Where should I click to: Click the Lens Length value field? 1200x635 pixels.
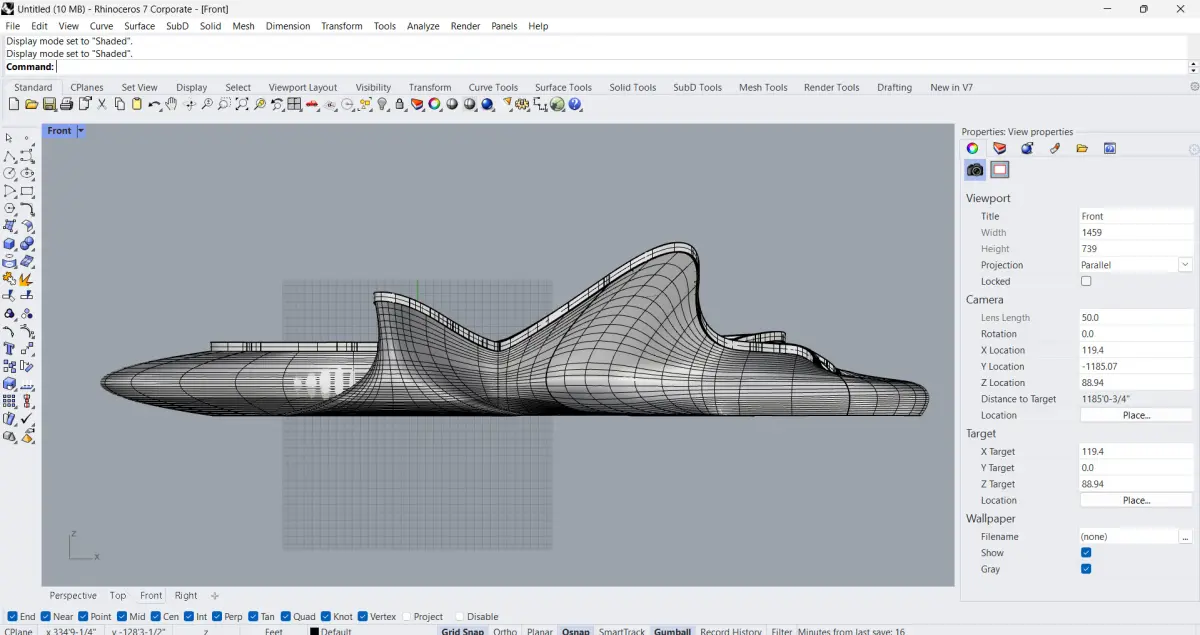1136,317
